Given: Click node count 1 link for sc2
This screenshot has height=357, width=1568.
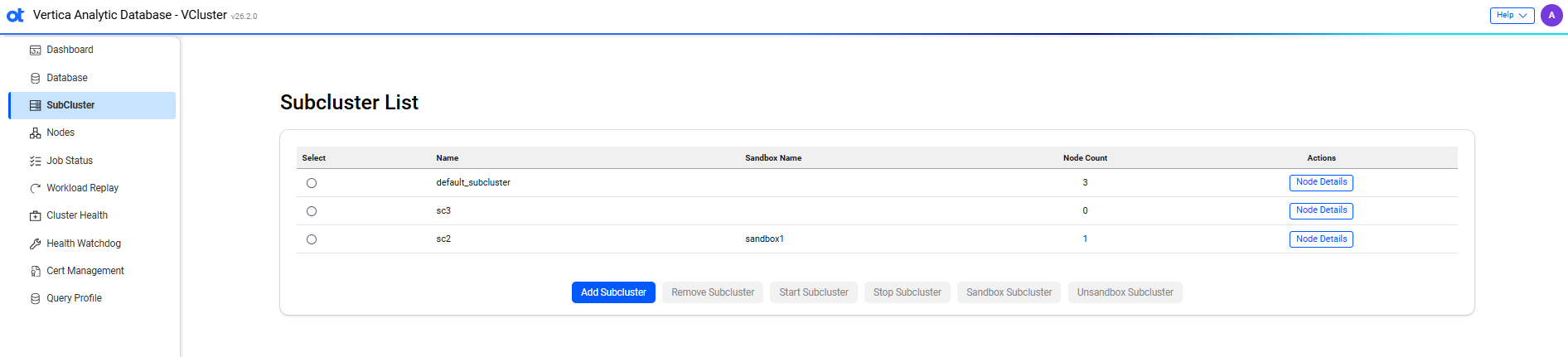Looking at the screenshot, I should click(1085, 239).
